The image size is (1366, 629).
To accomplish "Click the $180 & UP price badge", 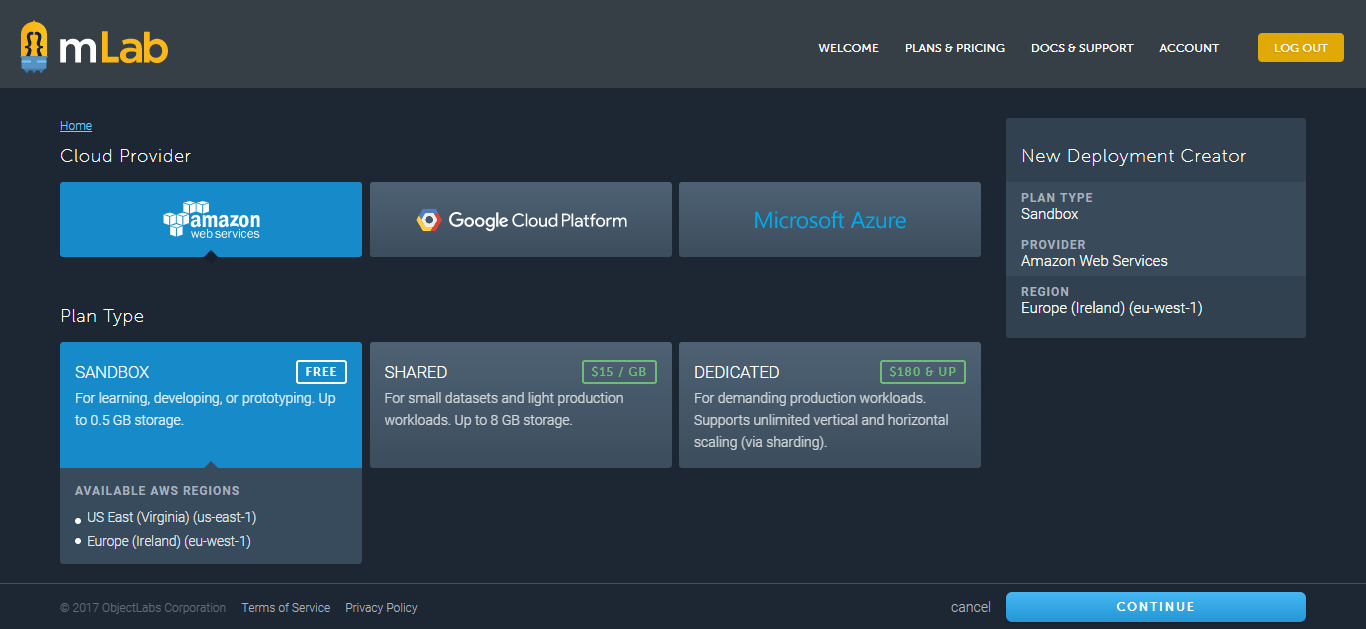I will (923, 372).
